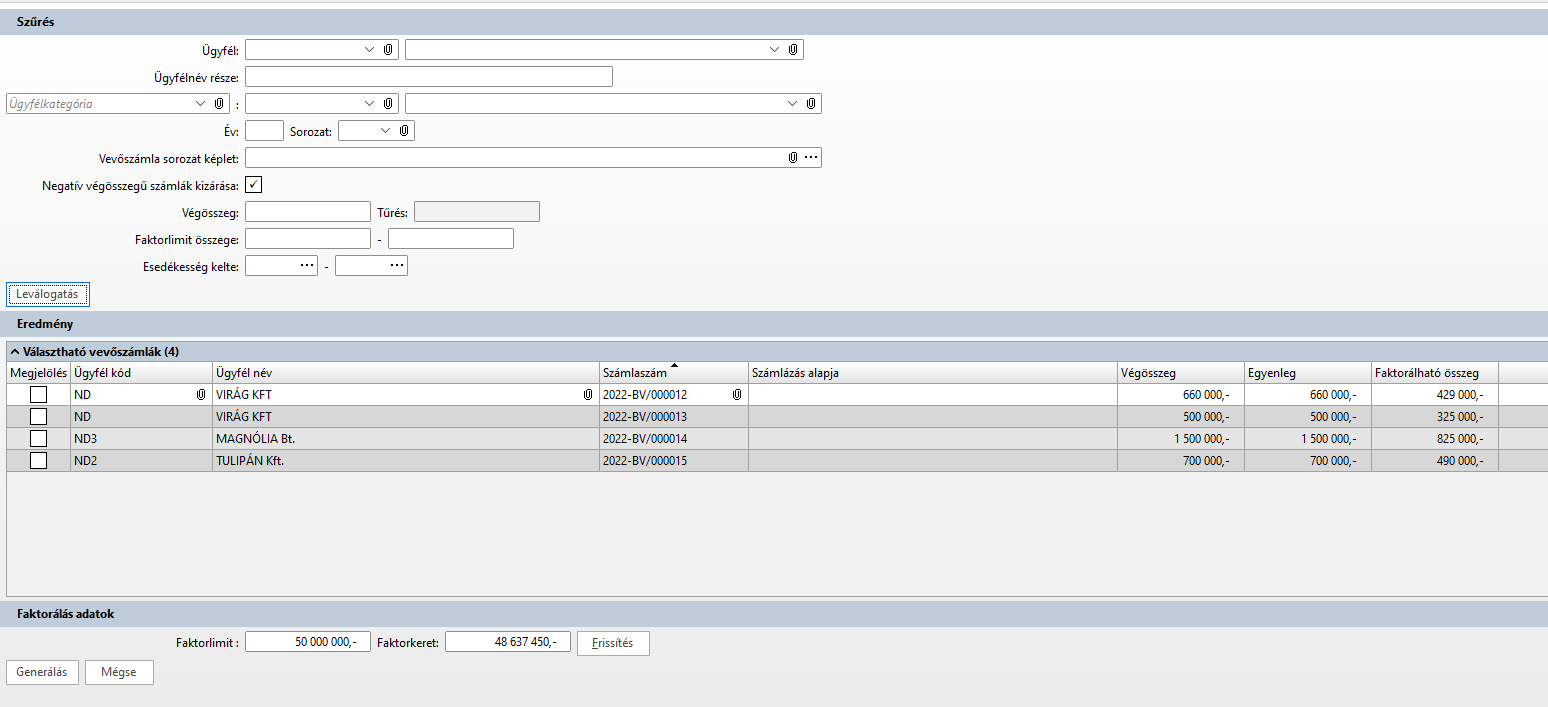Sort by Megjelölés column header
The height and width of the screenshot is (707, 1548).
(x=38, y=373)
